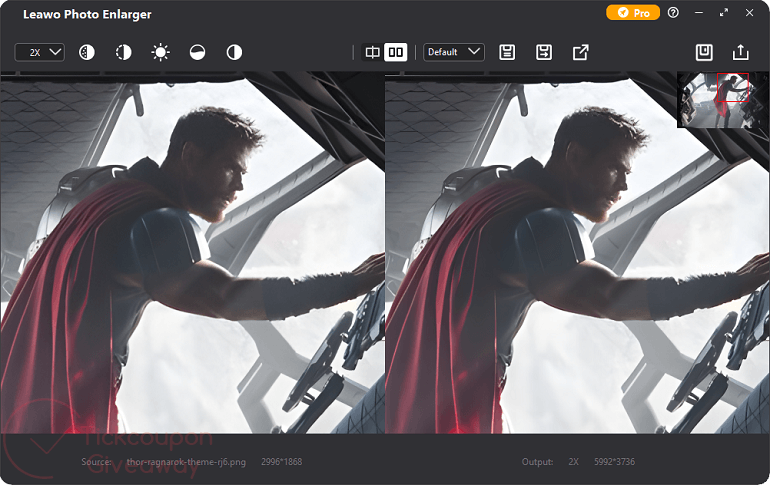Minimize the Leawo Photo Enlarger window

click(699, 13)
